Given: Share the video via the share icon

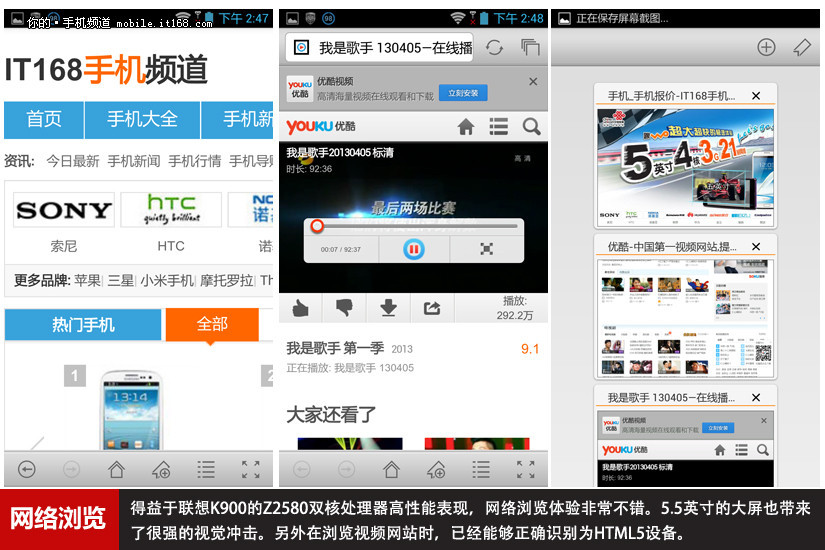Looking at the screenshot, I should [x=432, y=308].
